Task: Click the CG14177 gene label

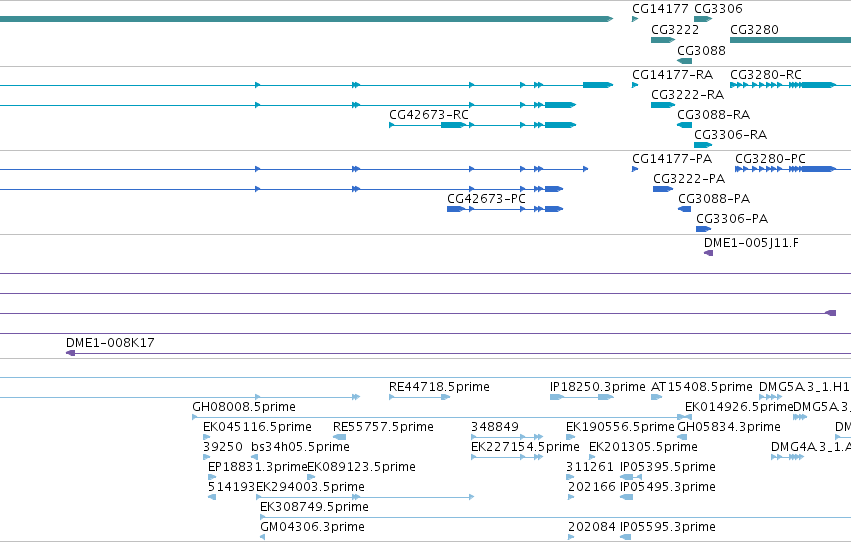Action: point(660,9)
